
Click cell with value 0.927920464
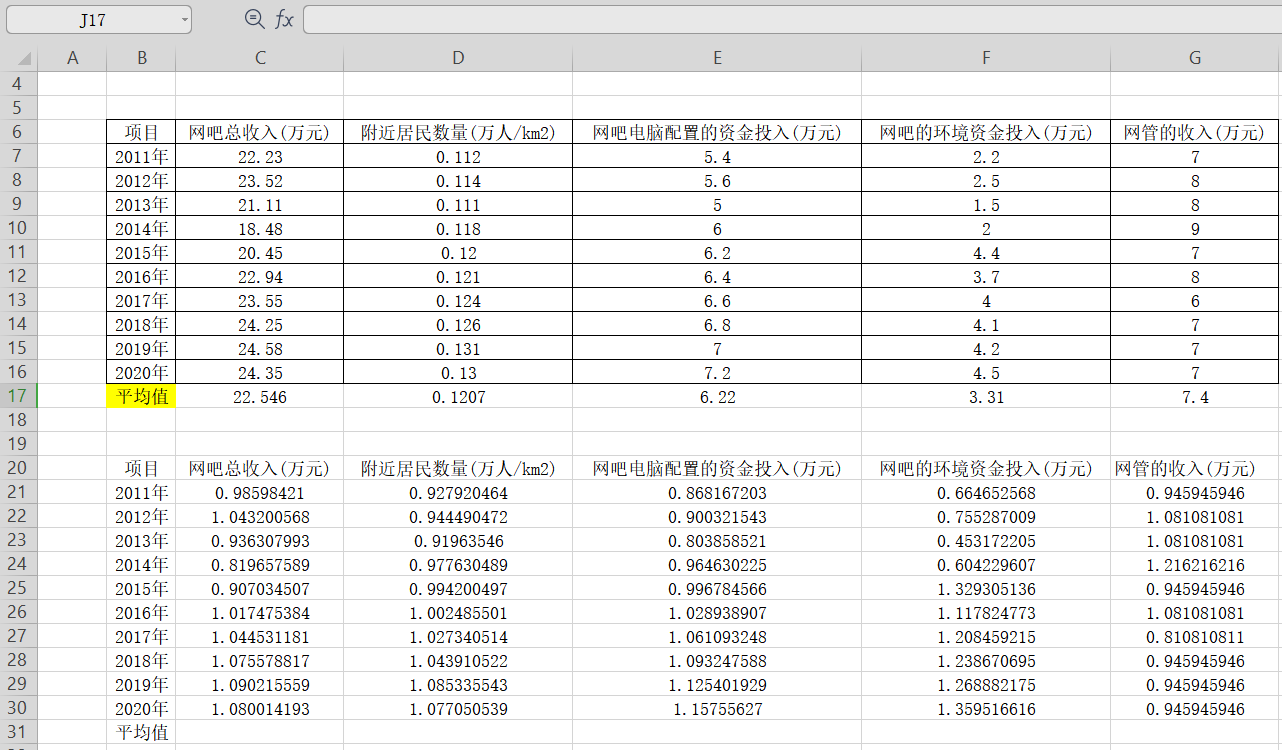pos(458,492)
